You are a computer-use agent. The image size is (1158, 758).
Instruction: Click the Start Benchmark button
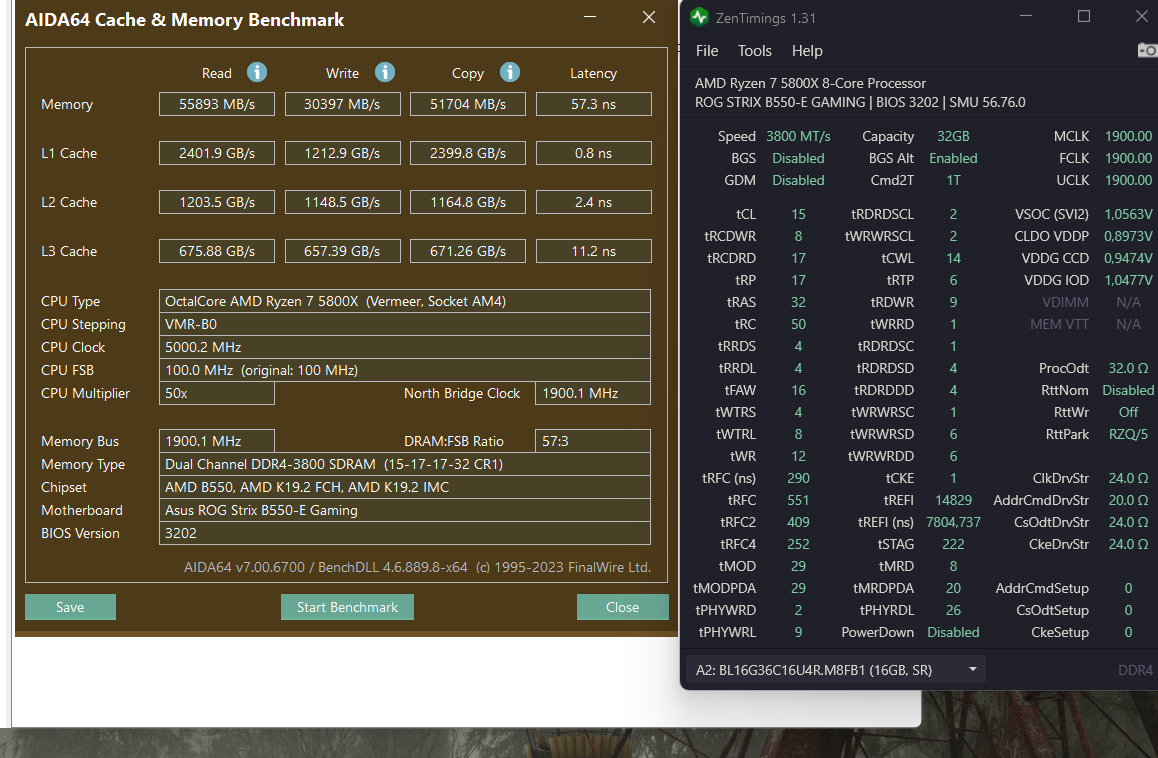click(x=347, y=607)
